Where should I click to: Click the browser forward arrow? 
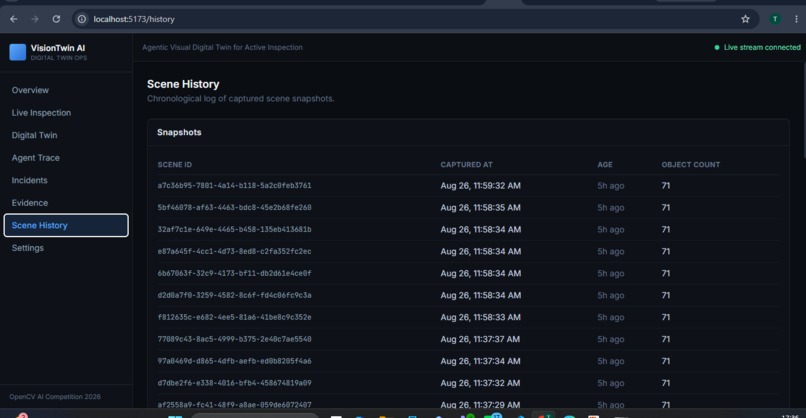point(35,19)
